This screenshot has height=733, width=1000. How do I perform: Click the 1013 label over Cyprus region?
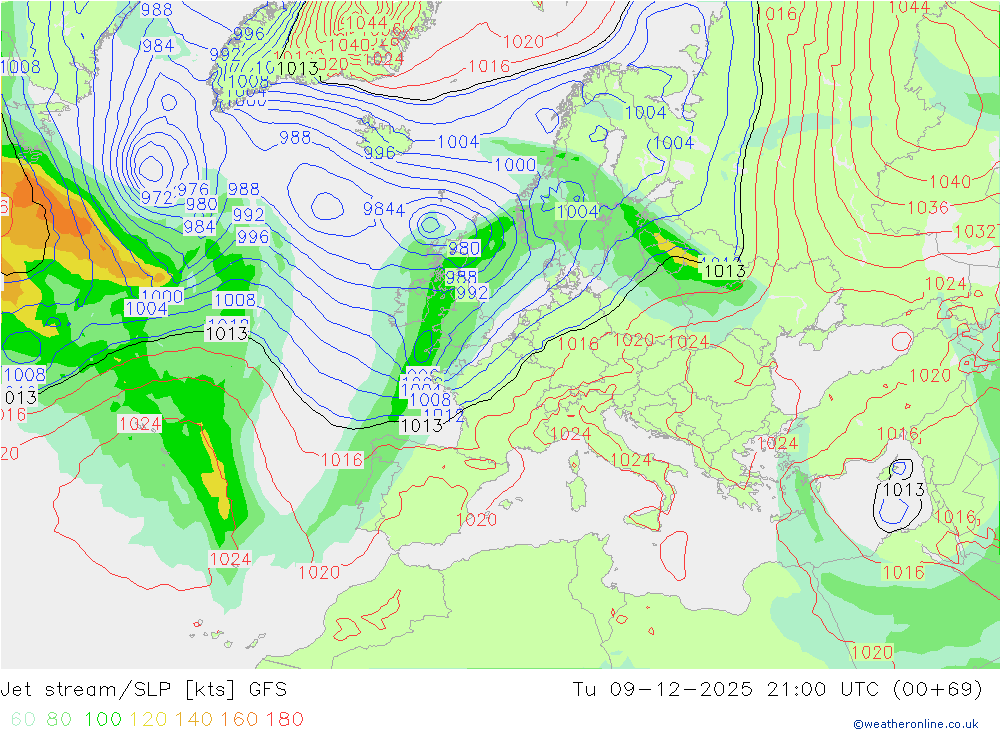point(904,489)
